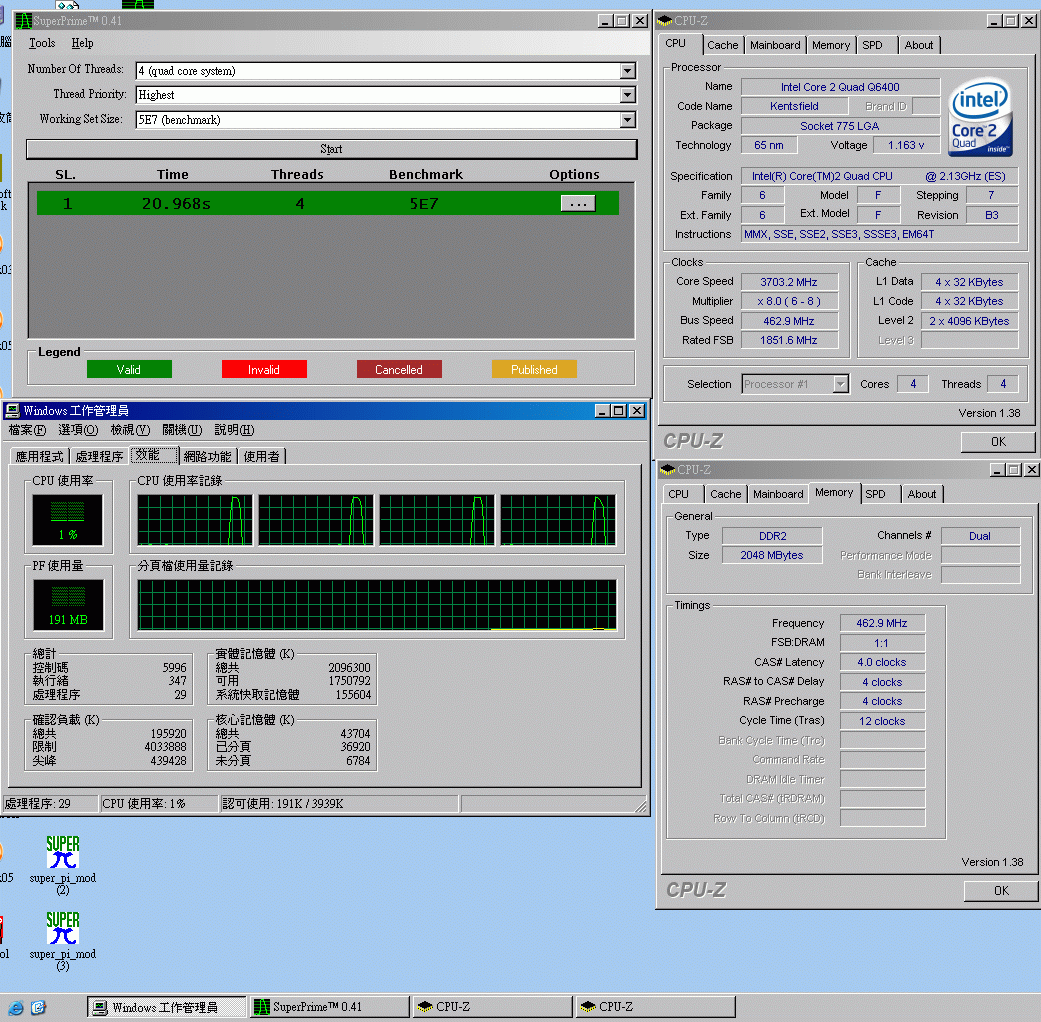Click the Benchmark column header
The image size is (1041, 1022).
pos(426,175)
